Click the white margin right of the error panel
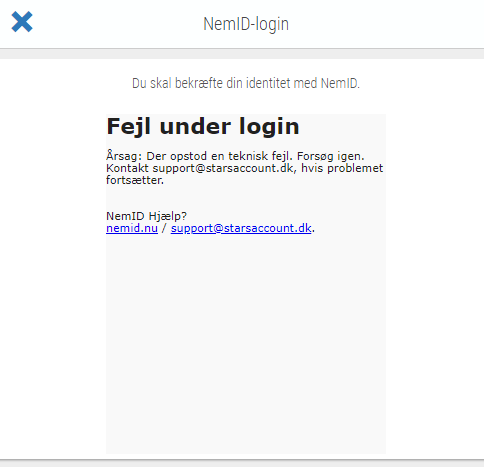484x467 pixels. [x=435, y=283]
